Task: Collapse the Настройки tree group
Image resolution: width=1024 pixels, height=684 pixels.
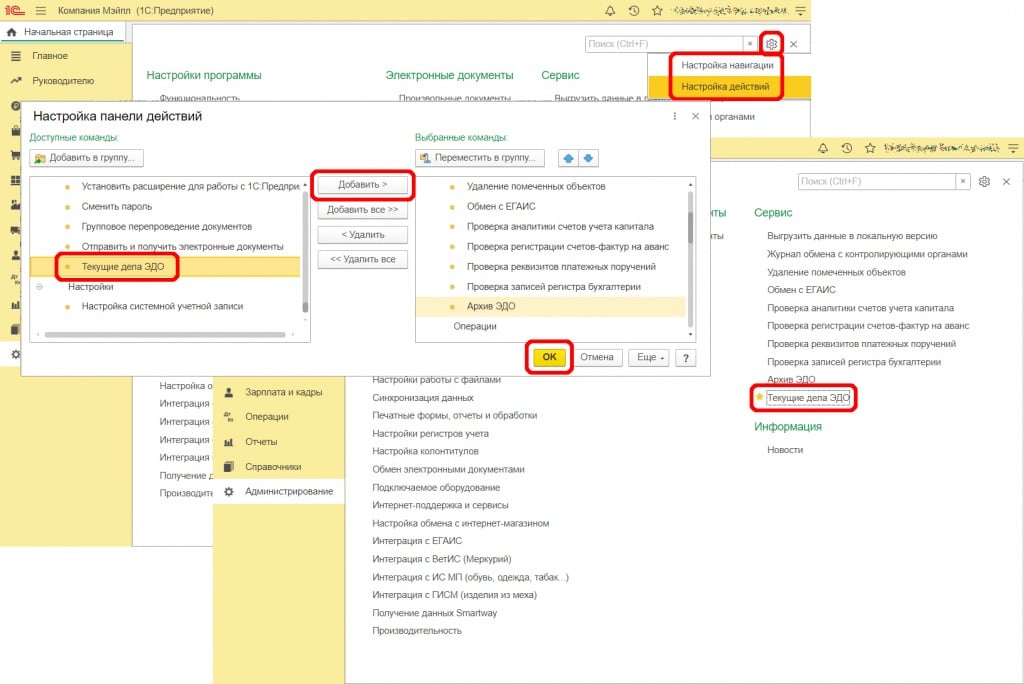Action: [x=40, y=287]
